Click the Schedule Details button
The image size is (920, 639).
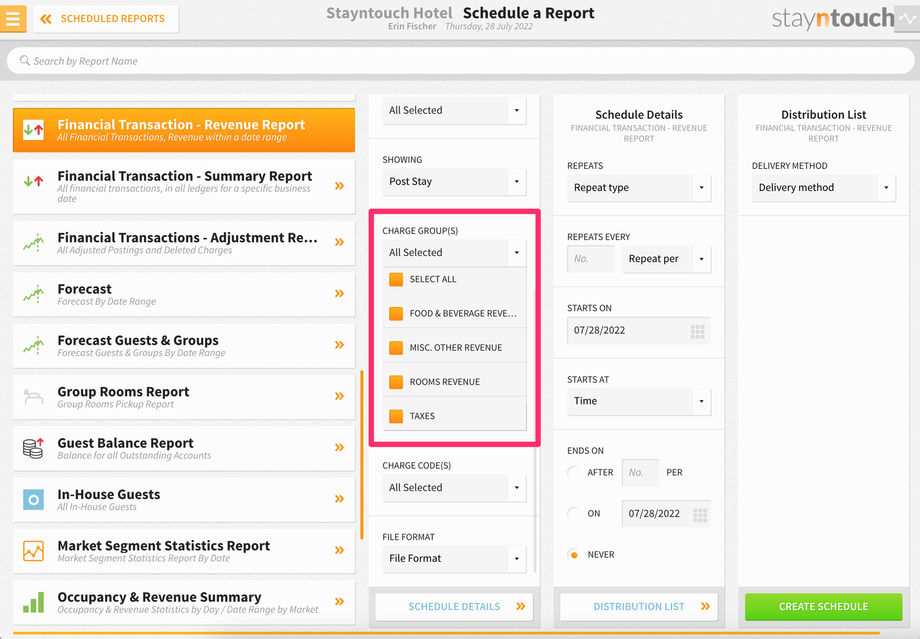click(x=454, y=607)
